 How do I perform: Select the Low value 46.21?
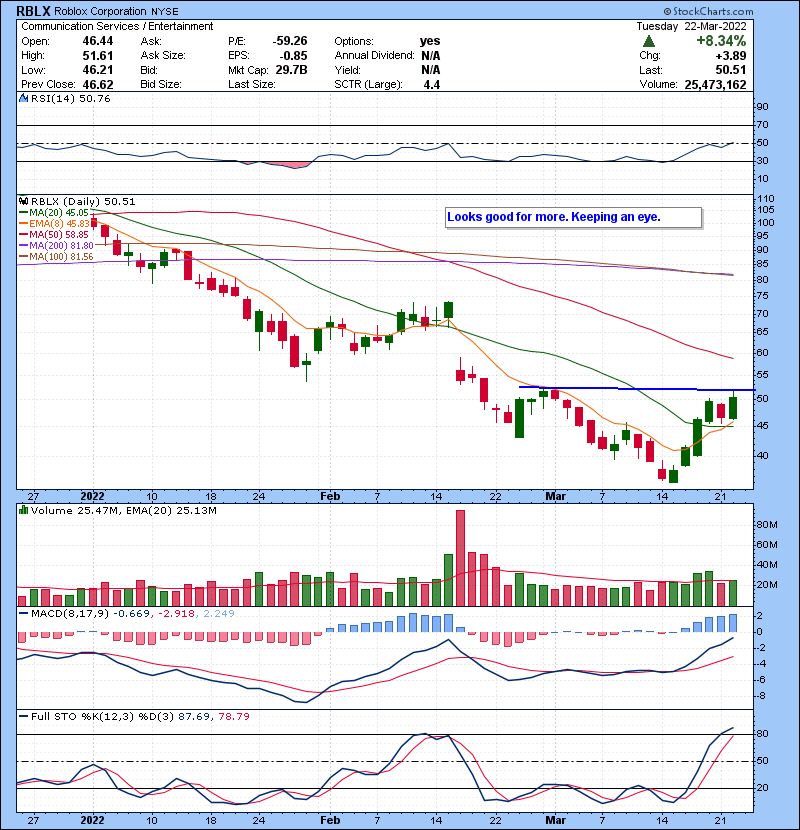pos(97,70)
